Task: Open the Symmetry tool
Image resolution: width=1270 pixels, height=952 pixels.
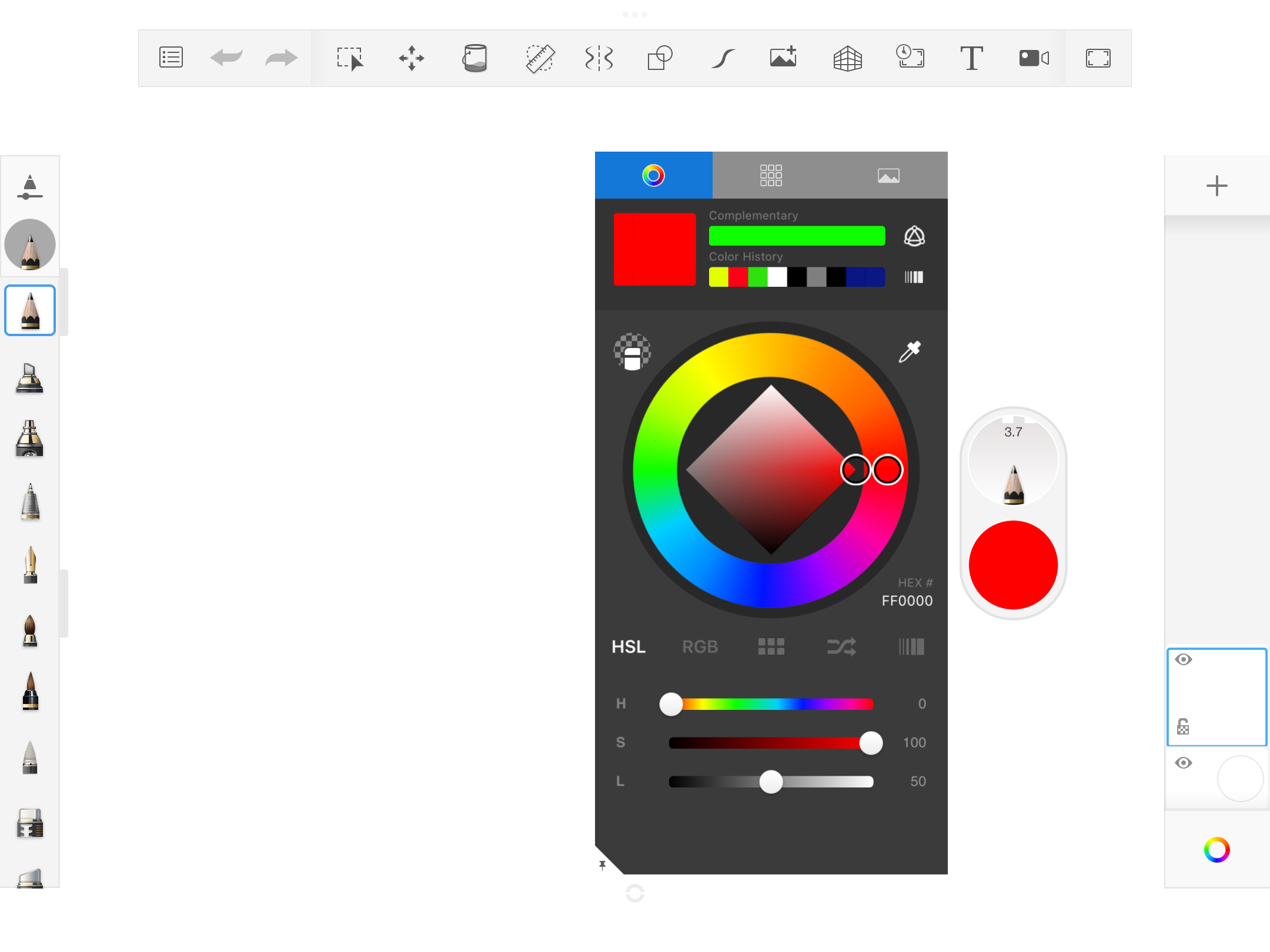Action: click(x=599, y=58)
